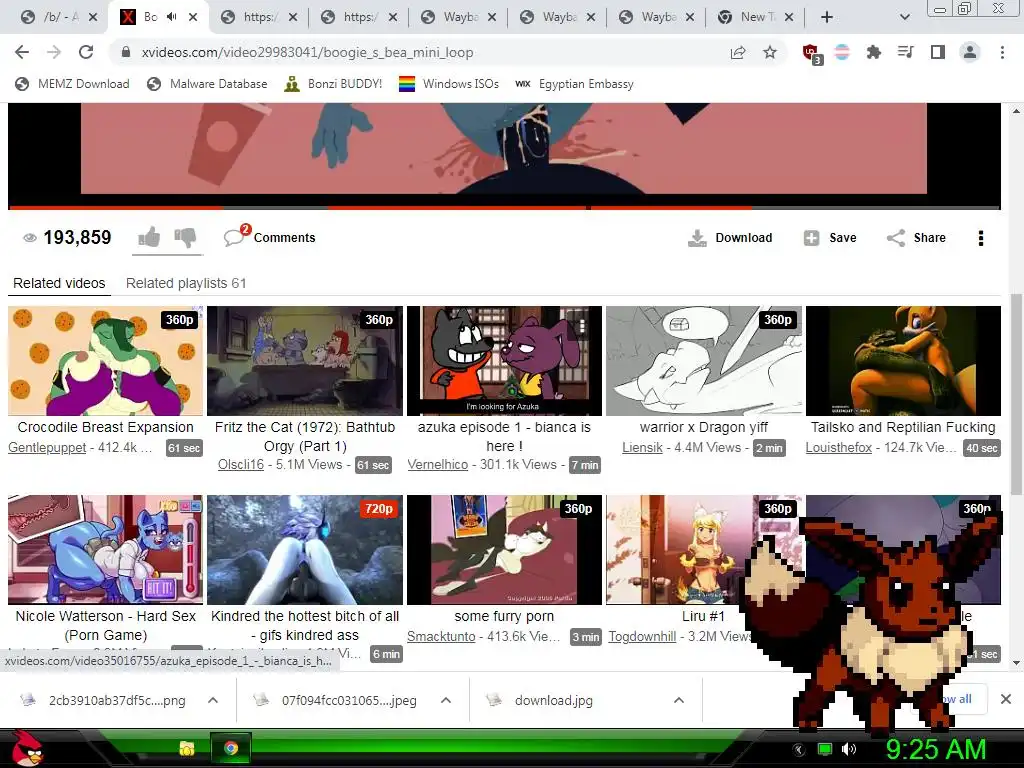
Task: Click the share page icon in address bar
Action: click(738, 52)
